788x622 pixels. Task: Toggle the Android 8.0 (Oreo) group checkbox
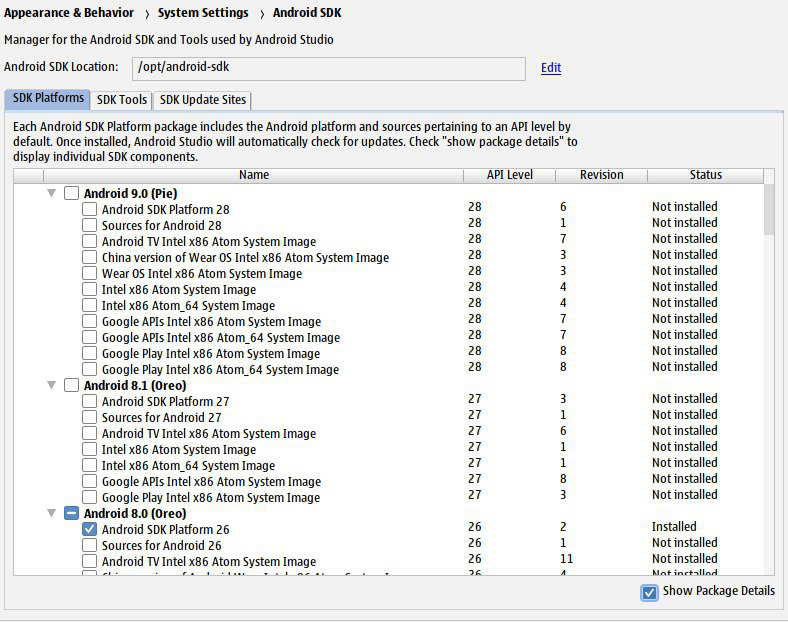click(x=71, y=513)
